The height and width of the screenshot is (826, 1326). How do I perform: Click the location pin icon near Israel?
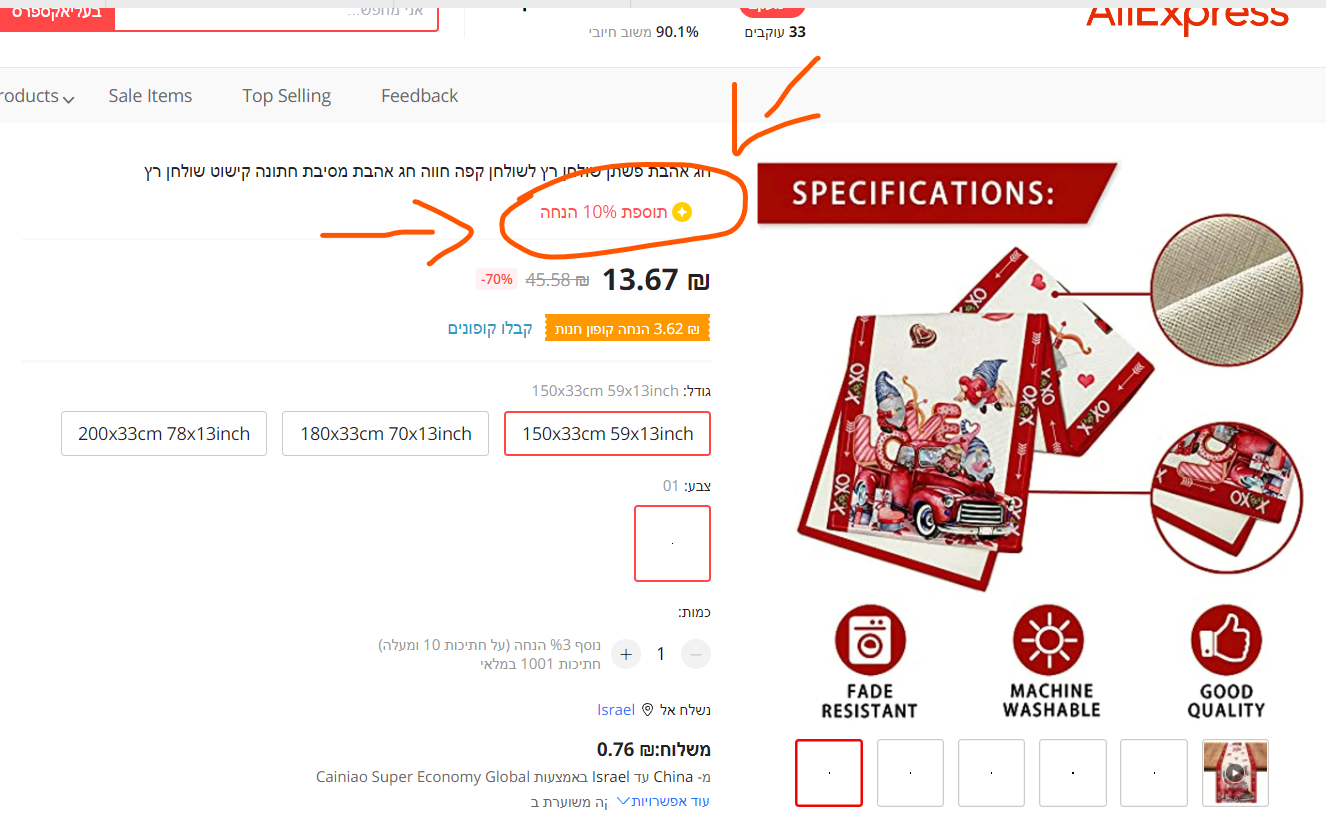[647, 709]
